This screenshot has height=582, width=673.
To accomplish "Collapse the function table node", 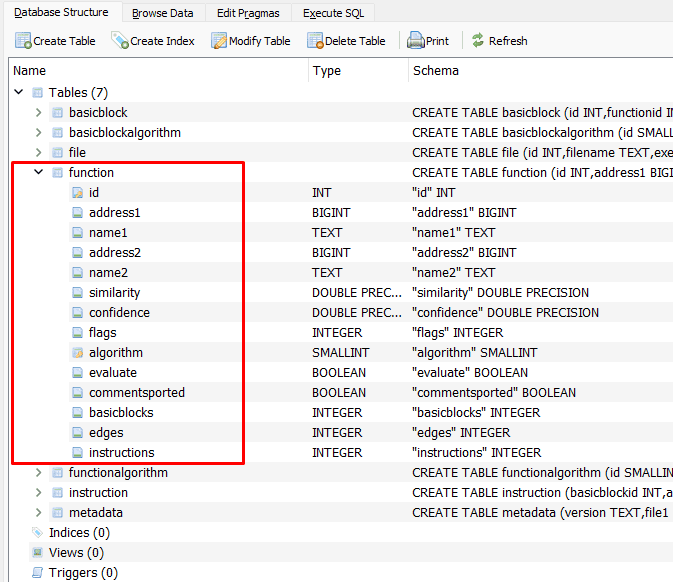I will pos(39,172).
